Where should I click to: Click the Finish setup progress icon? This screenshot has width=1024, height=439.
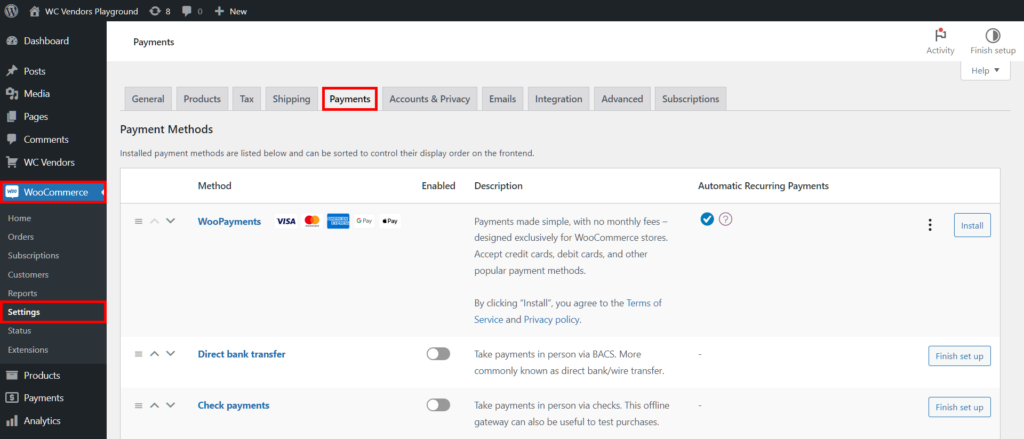tap(993, 35)
